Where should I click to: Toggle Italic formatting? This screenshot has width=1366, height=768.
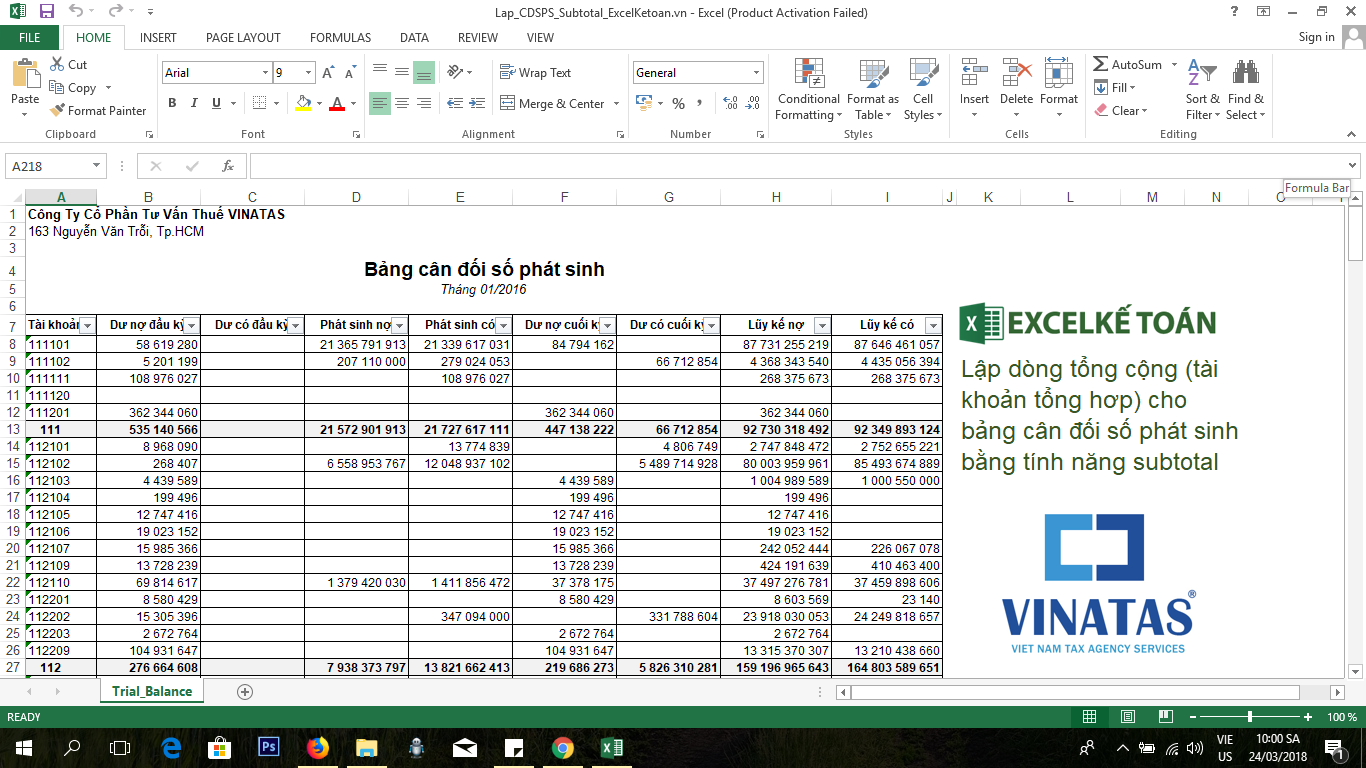pyautogui.click(x=194, y=103)
